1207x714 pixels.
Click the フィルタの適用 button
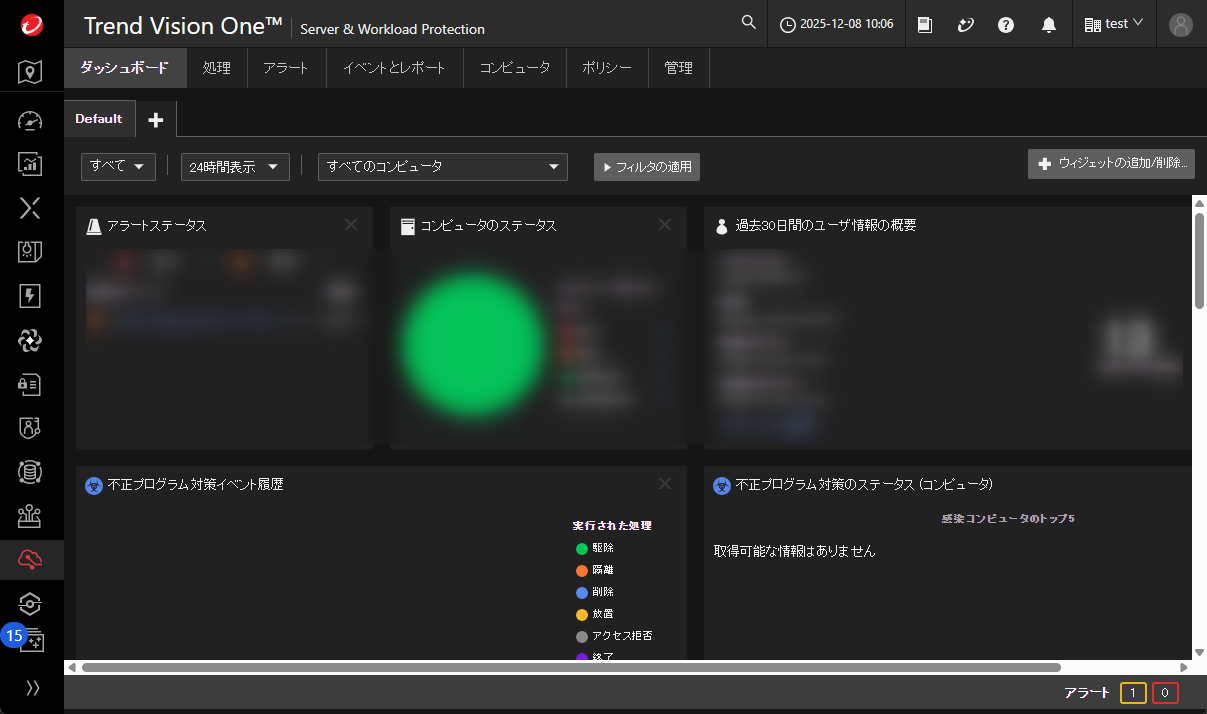click(x=646, y=167)
